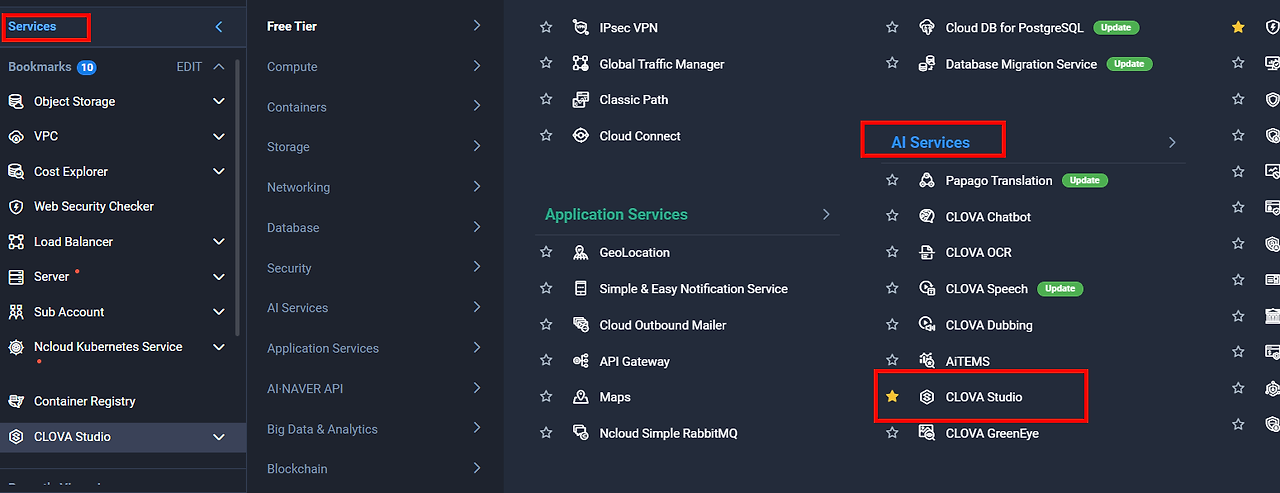Click the Ncloud Kubernetes Service icon

[16, 347]
